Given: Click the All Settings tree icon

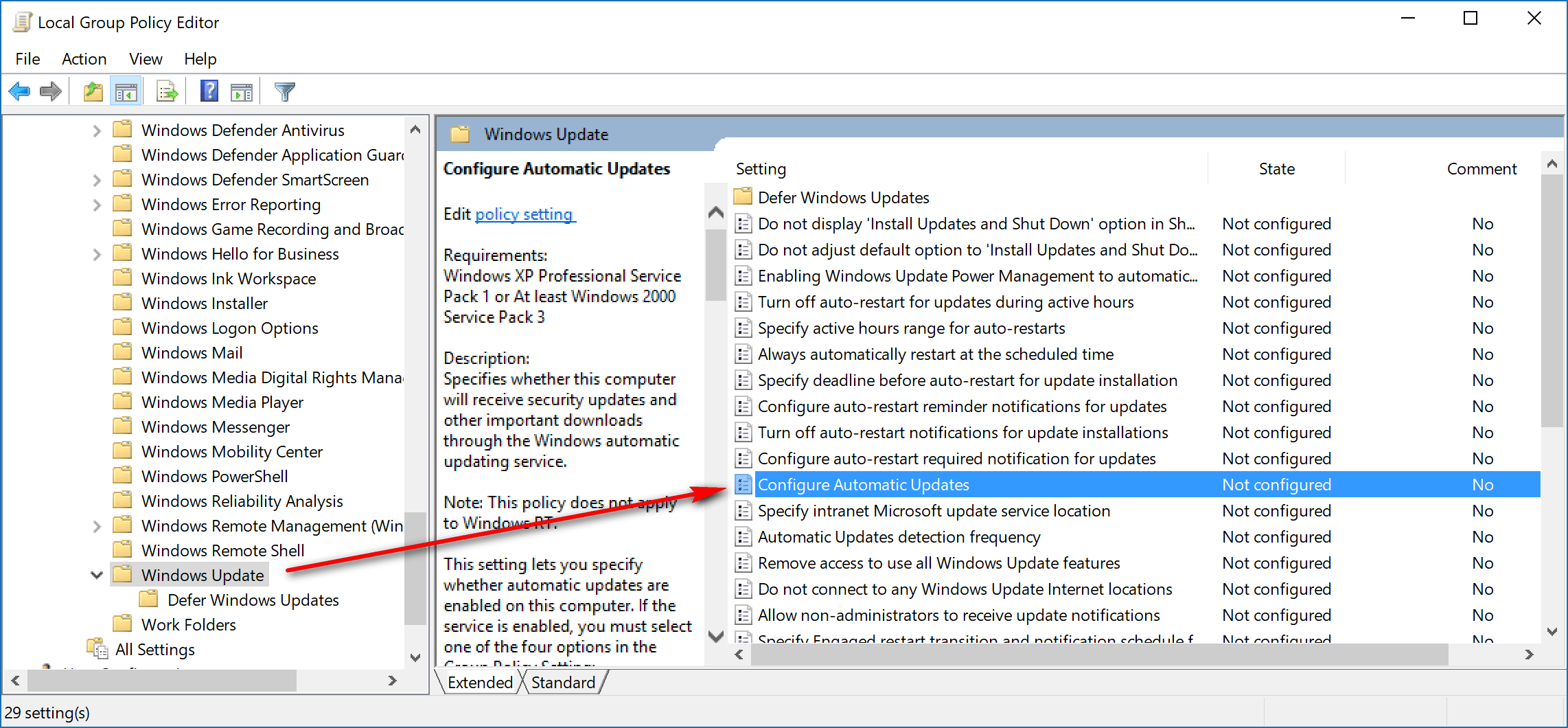Looking at the screenshot, I should [97, 648].
